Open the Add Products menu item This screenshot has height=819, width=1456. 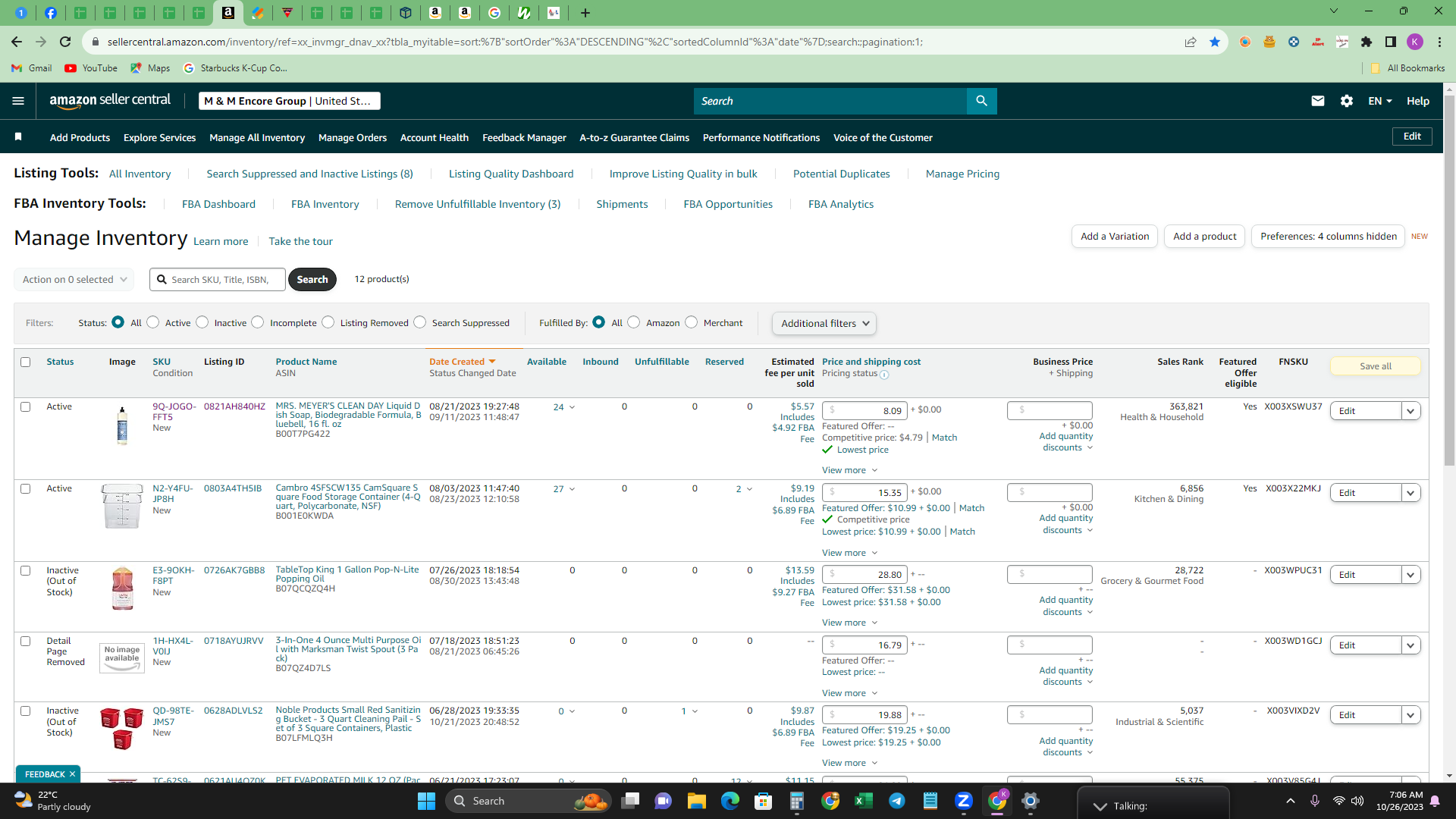coord(80,137)
